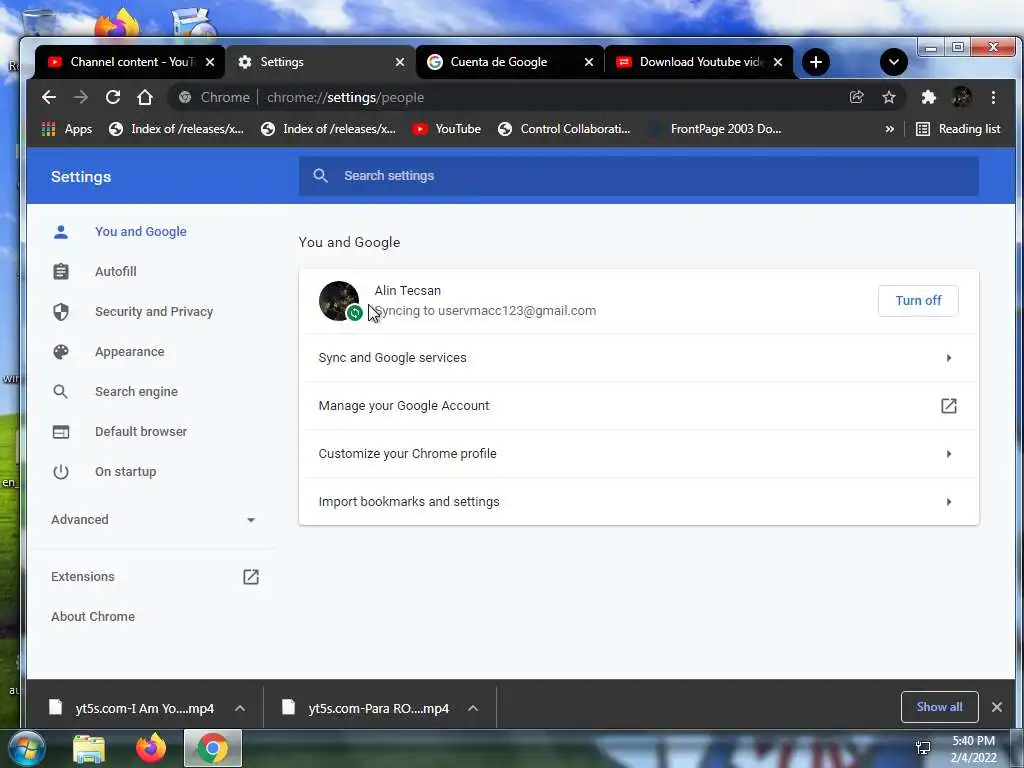Open the taskbar clock showing 5:40 PM
The width and height of the screenshot is (1024, 768).
(974, 749)
